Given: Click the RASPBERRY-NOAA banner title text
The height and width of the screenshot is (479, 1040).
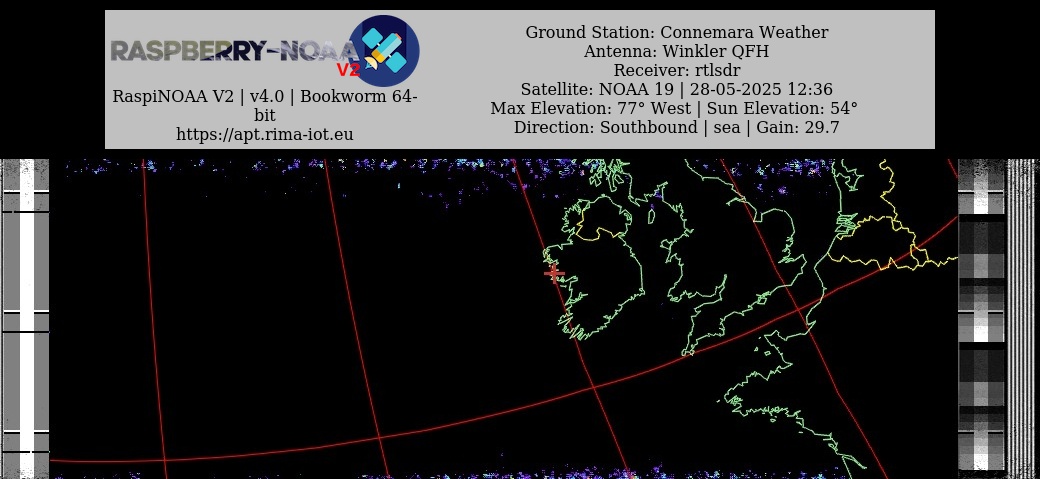Looking at the screenshot, I should [x=234, y=51].
